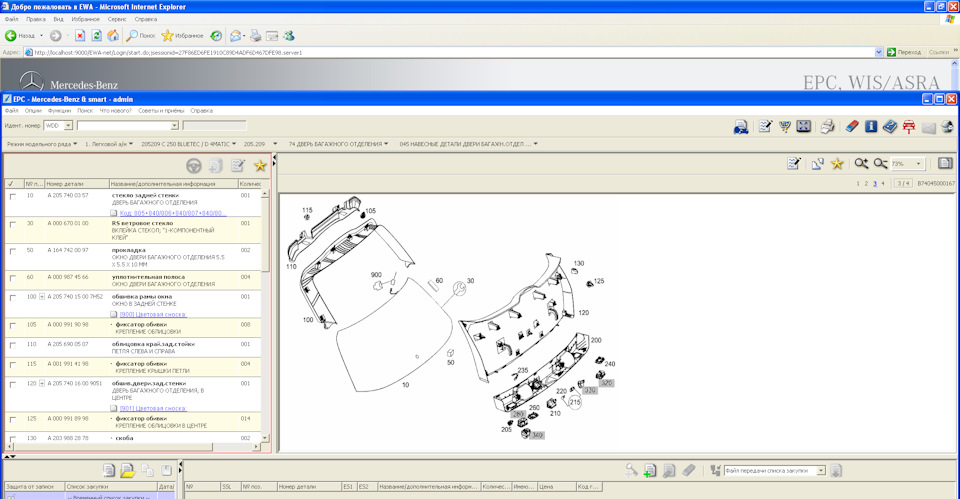Open EPC Опции menu
Image resolution: width=960 pixels, height=499 pixels.
pyautogui.click(x=33, y=111)
